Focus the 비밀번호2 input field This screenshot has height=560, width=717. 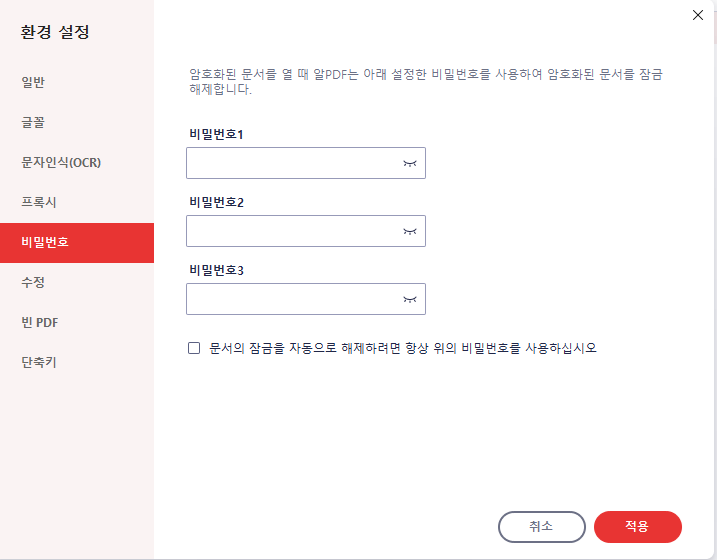(x=305, y=231)
